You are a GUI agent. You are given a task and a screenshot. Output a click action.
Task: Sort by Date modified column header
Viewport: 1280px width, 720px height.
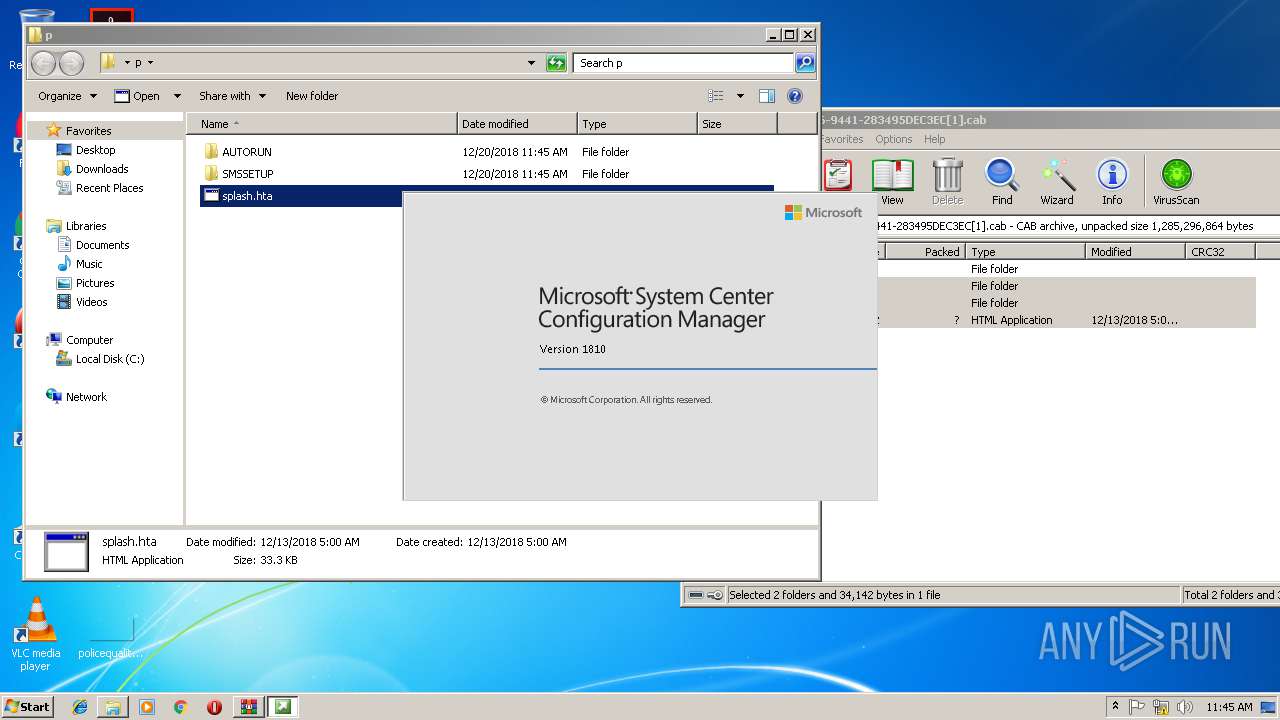click(517, 124)
